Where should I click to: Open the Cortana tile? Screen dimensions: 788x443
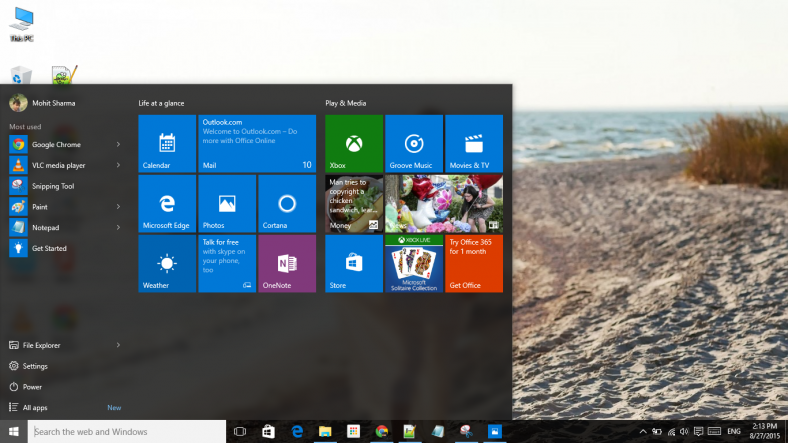[287, 203]
